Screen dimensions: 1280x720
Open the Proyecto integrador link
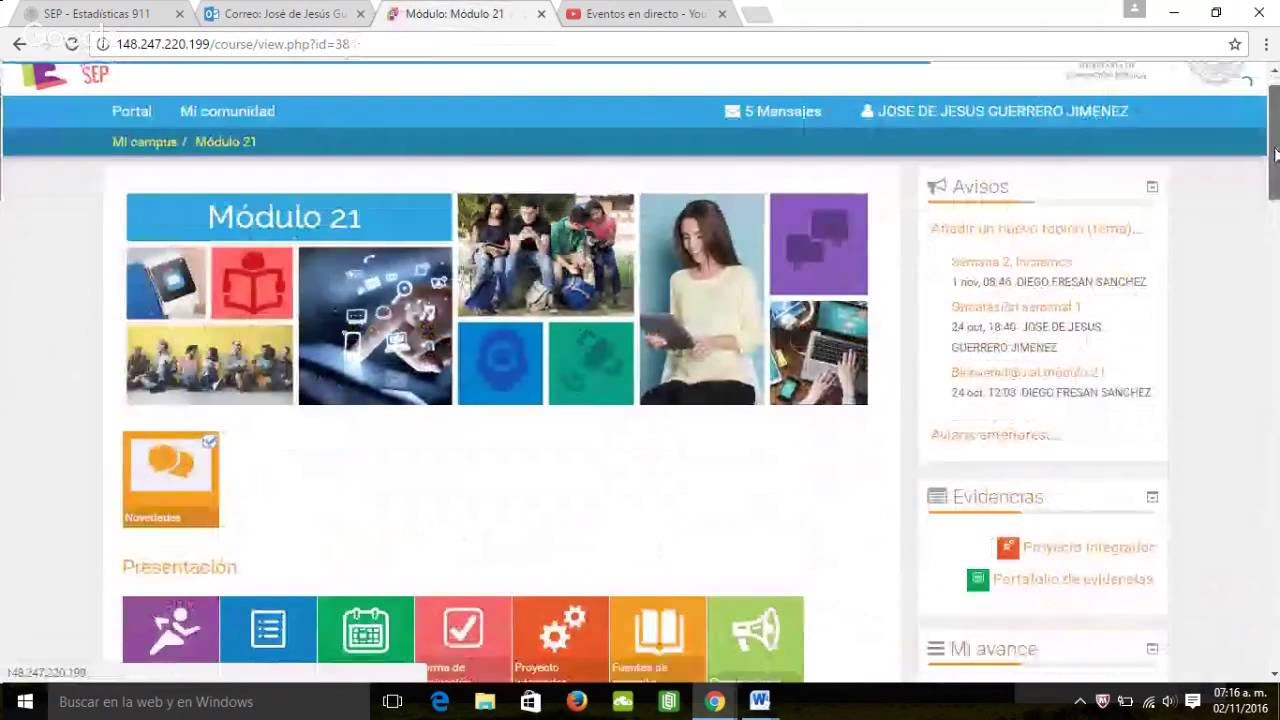[x=1089, y=547]
